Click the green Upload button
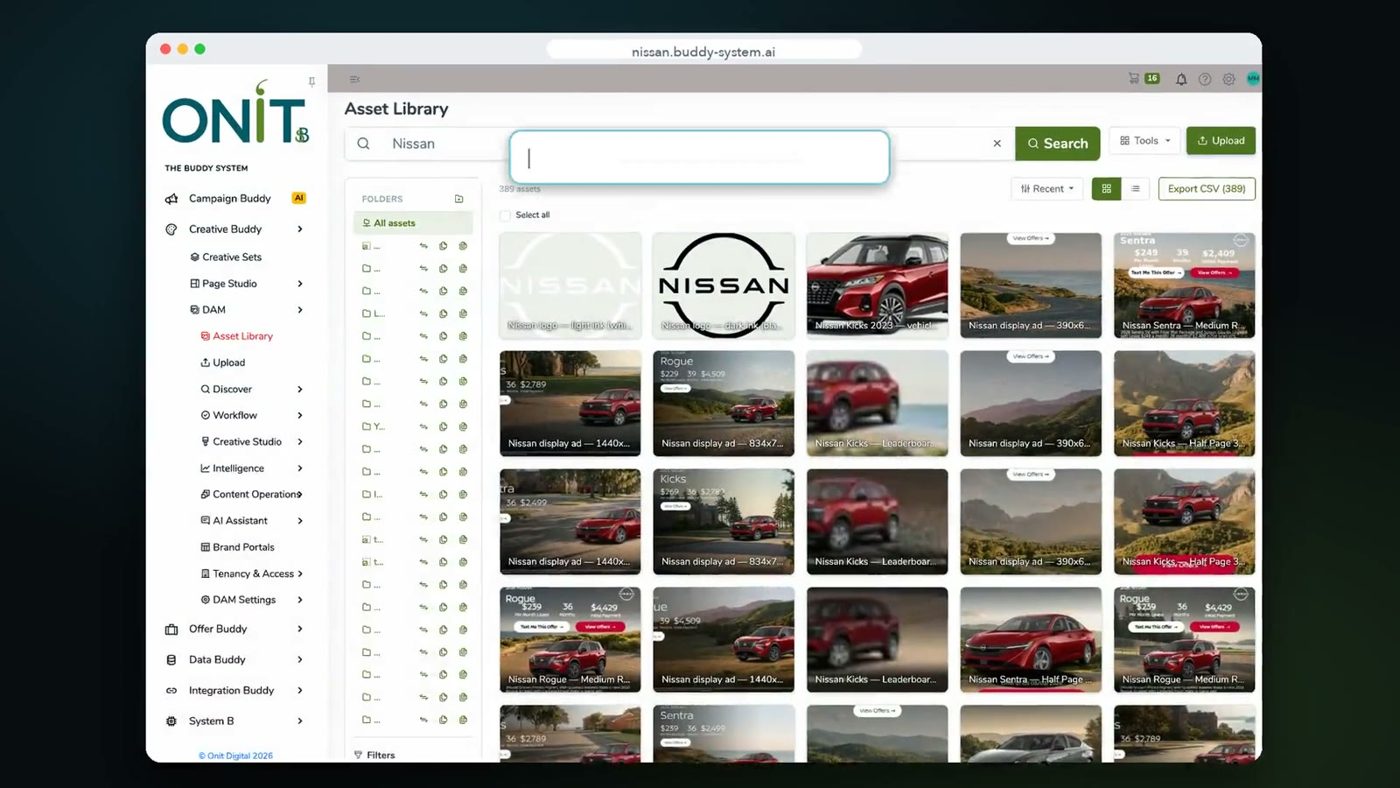 (1221, 141)
